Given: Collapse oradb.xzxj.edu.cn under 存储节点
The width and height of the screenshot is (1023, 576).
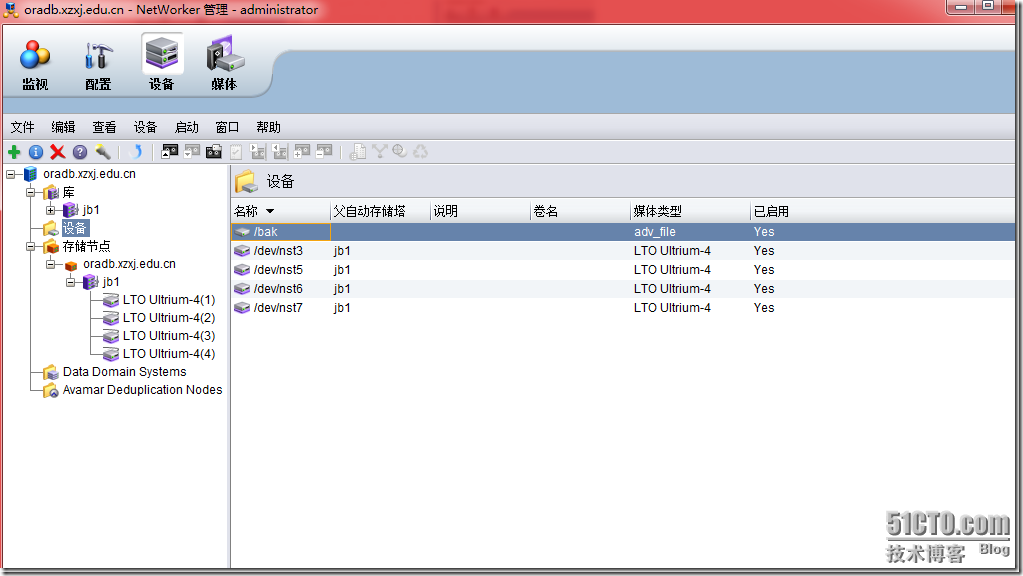Looking at the screenshot, I should pyautogui.click(x=50, y=264).
